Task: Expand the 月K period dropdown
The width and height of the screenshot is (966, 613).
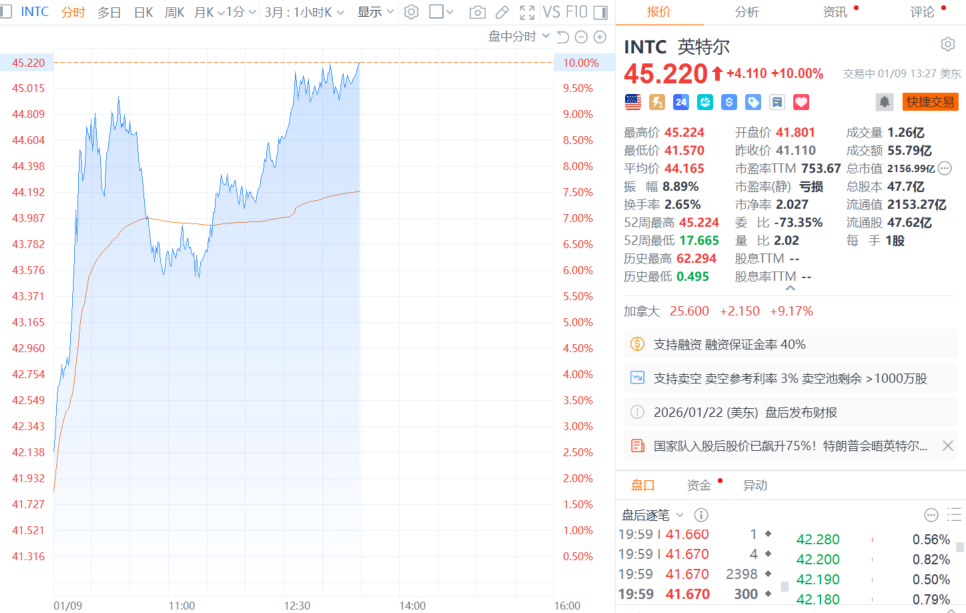Action: [x=209, y=12]
